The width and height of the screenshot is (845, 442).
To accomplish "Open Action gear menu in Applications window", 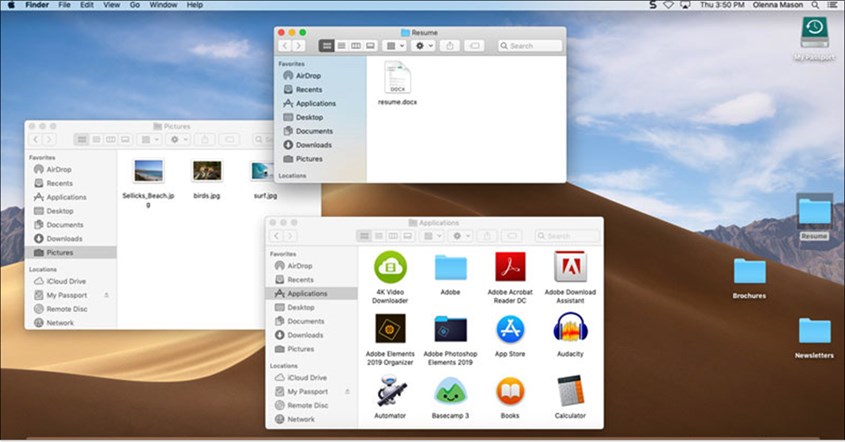I will (x=462, y=236).
